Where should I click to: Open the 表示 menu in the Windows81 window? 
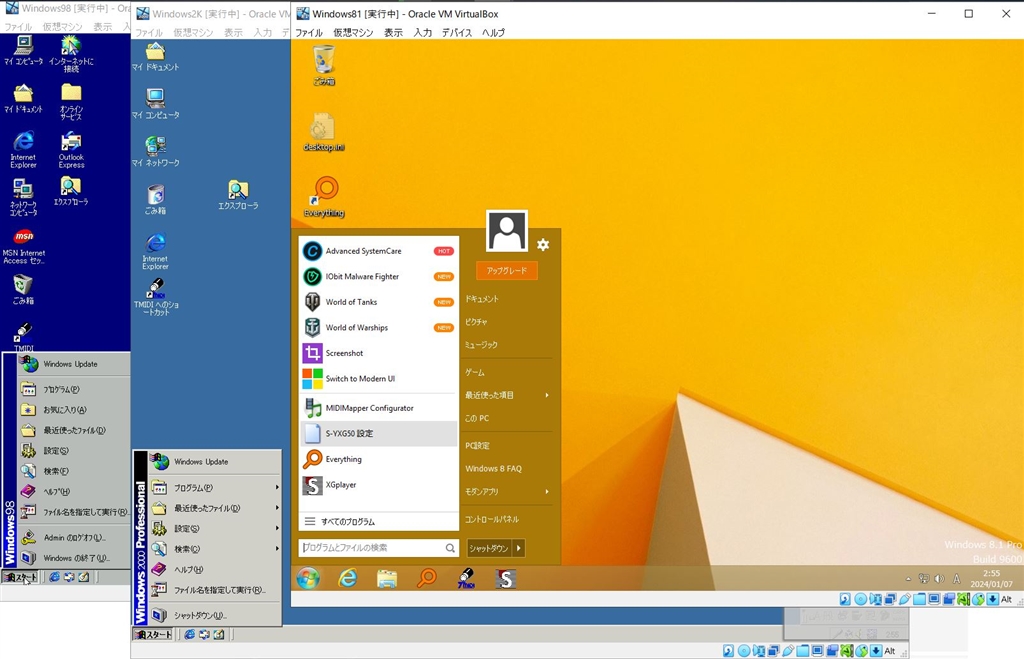pyautogui.click(x=393, y=32)
